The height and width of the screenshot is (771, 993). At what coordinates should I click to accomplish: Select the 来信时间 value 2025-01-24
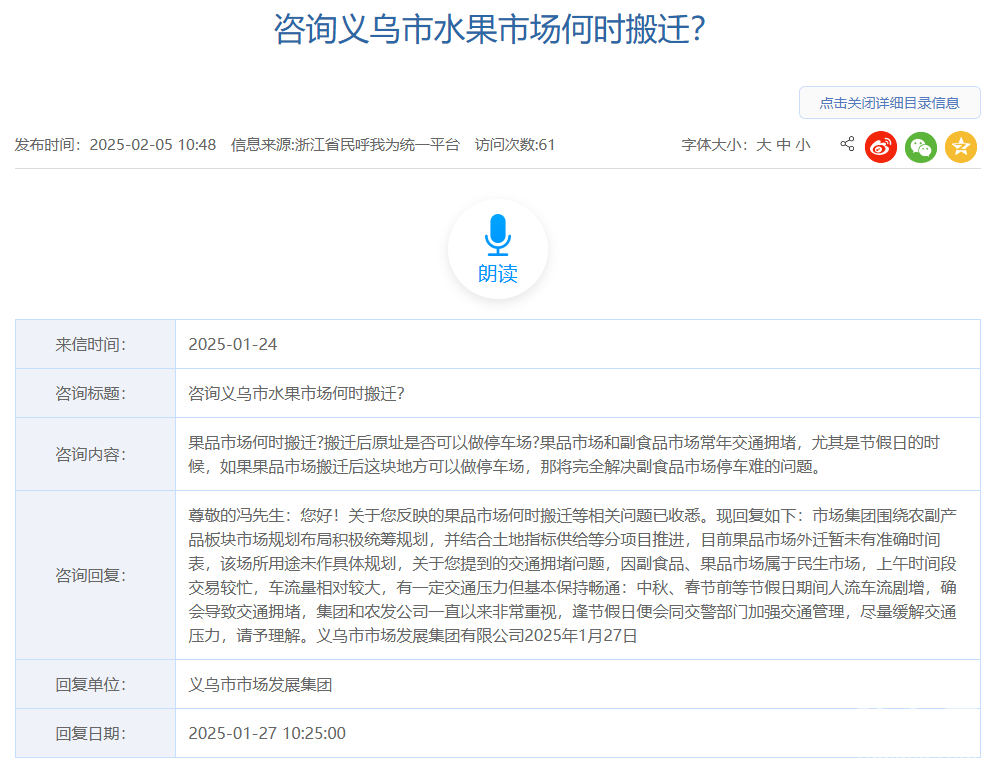pyautogui.click(x=233, y=345)
